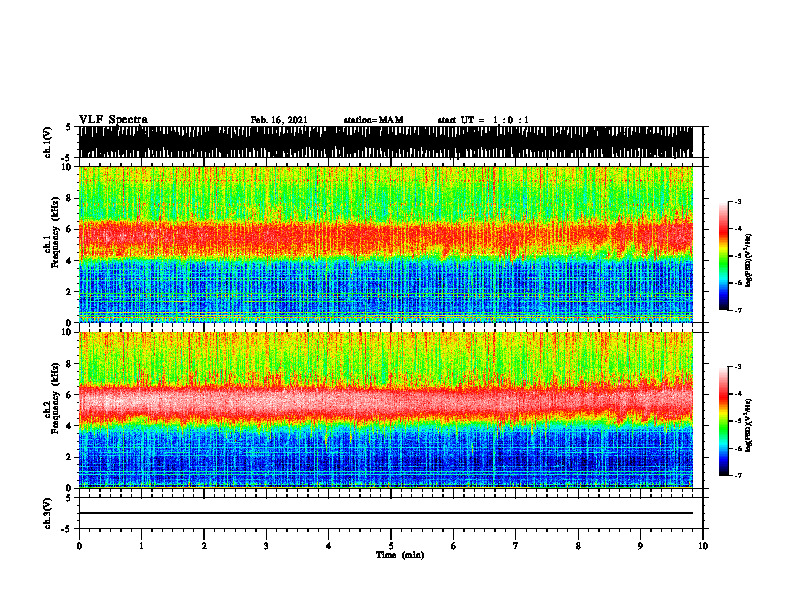792x612 pixels.
Task: Click the ch.2 spectrogram color scale bar
Action: [724, 421]
